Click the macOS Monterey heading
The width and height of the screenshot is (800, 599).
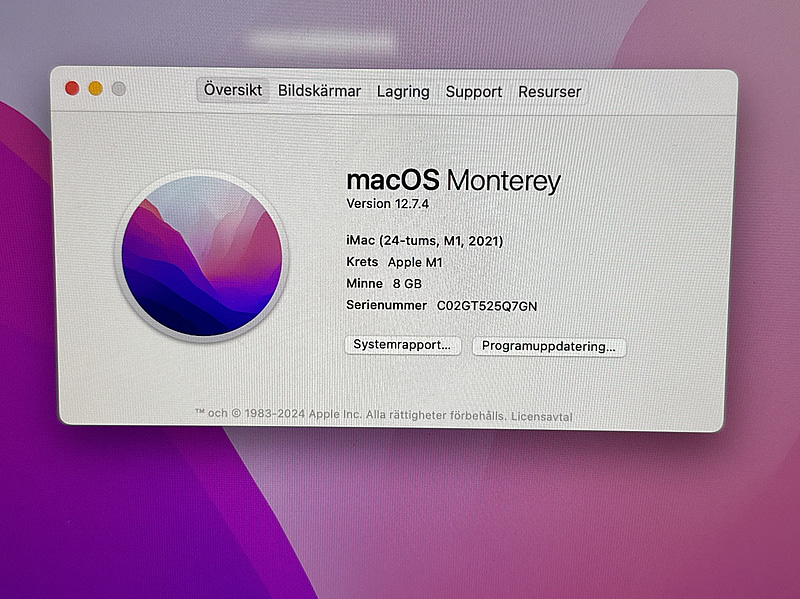click(454, 181)
